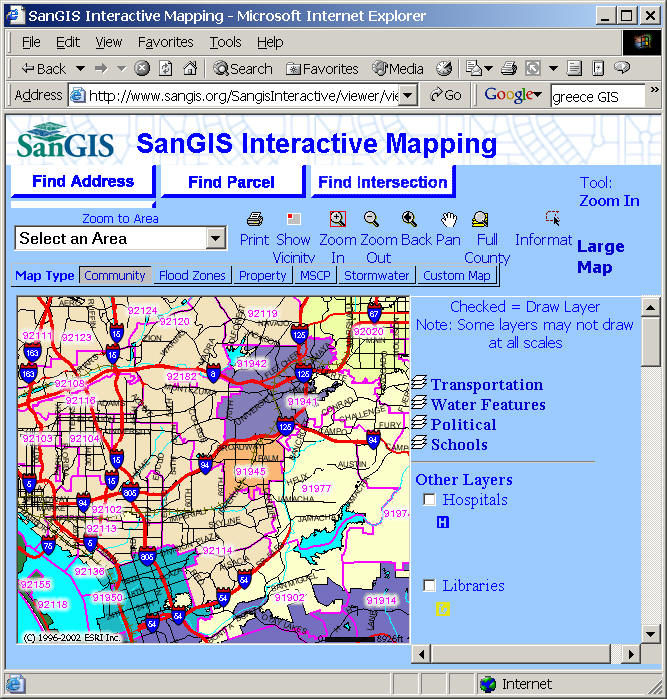Click the browser Refresh icon
Image resolution: width=667 pixels, height=699 pixels.
click(166, 68)
